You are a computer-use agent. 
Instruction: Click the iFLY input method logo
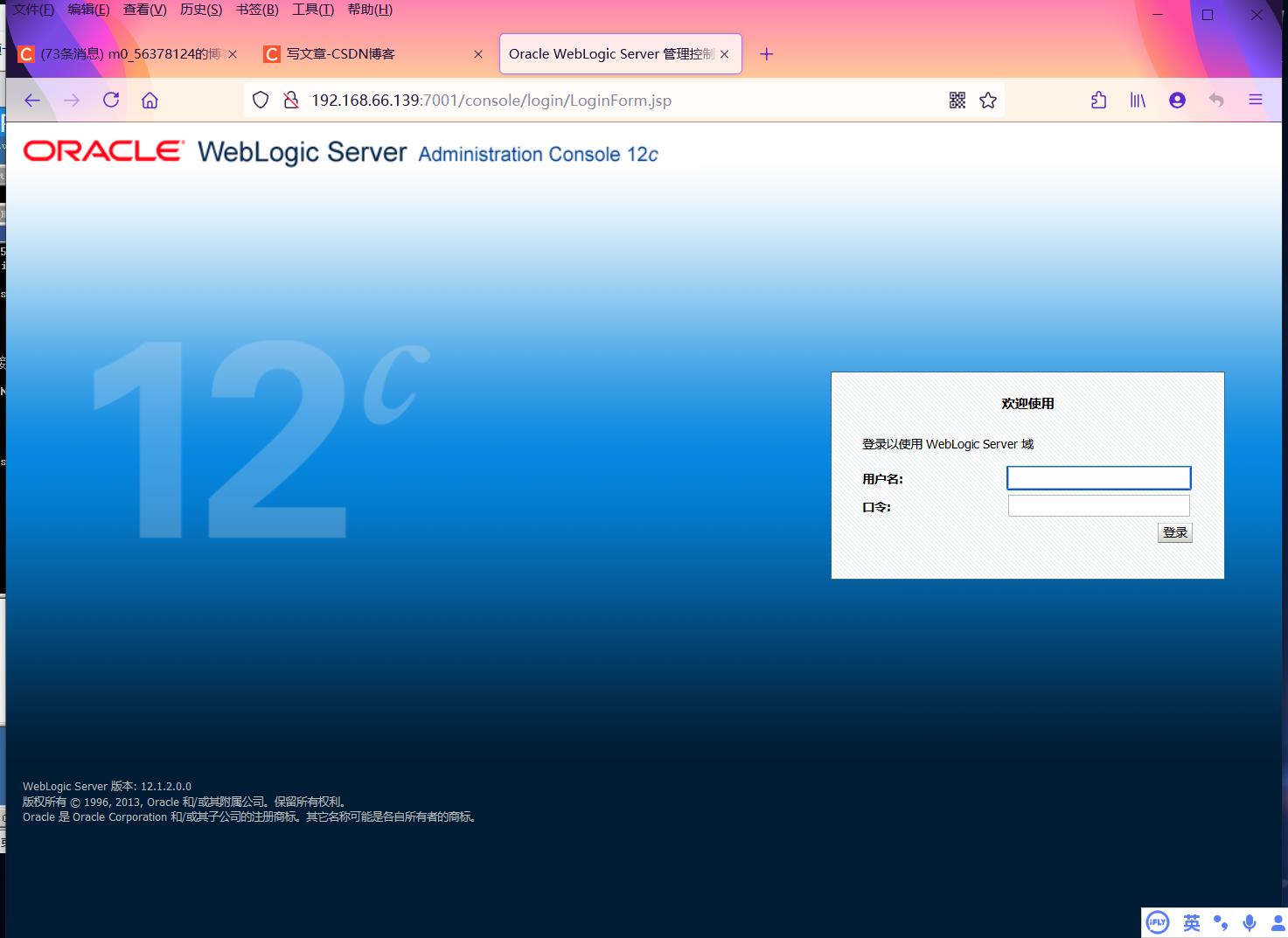pos(1158,922)
